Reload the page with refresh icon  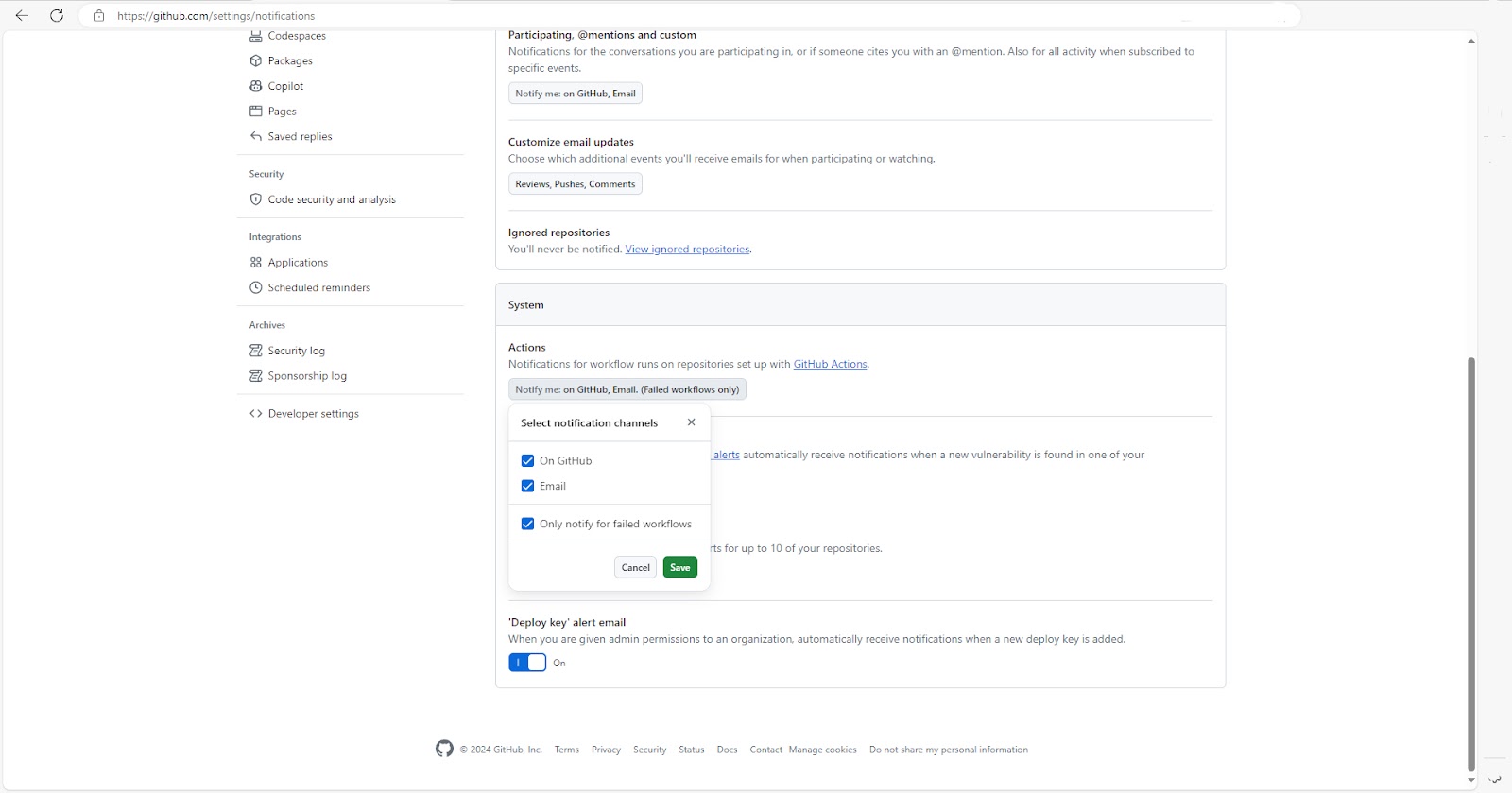click(57, 15)
